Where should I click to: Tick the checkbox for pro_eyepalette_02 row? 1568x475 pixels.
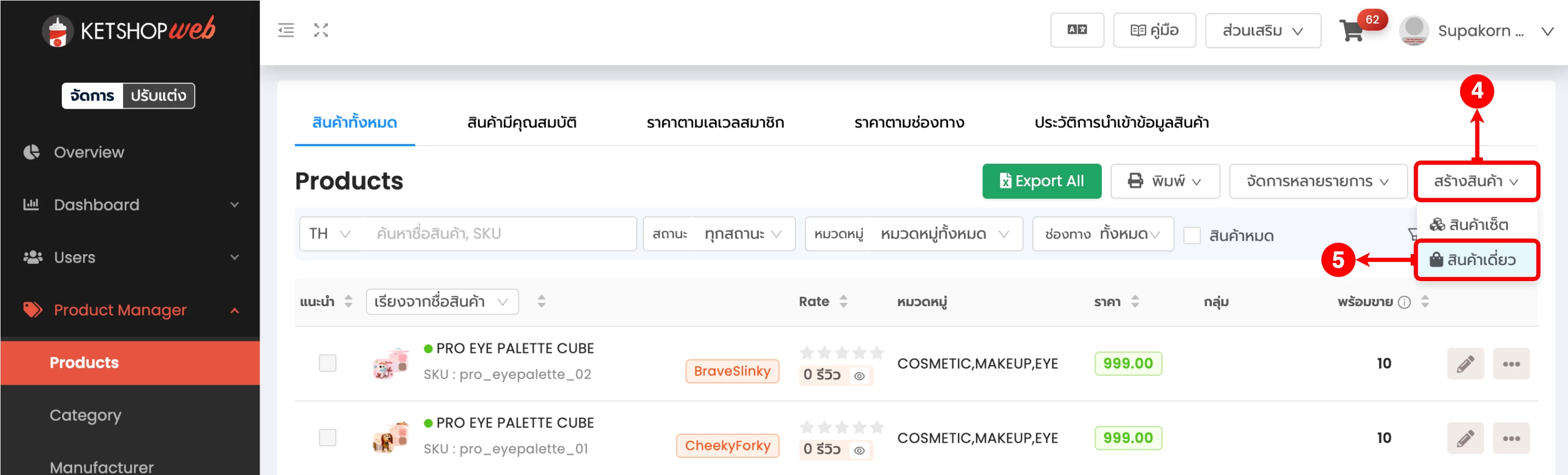coord(328,364)
